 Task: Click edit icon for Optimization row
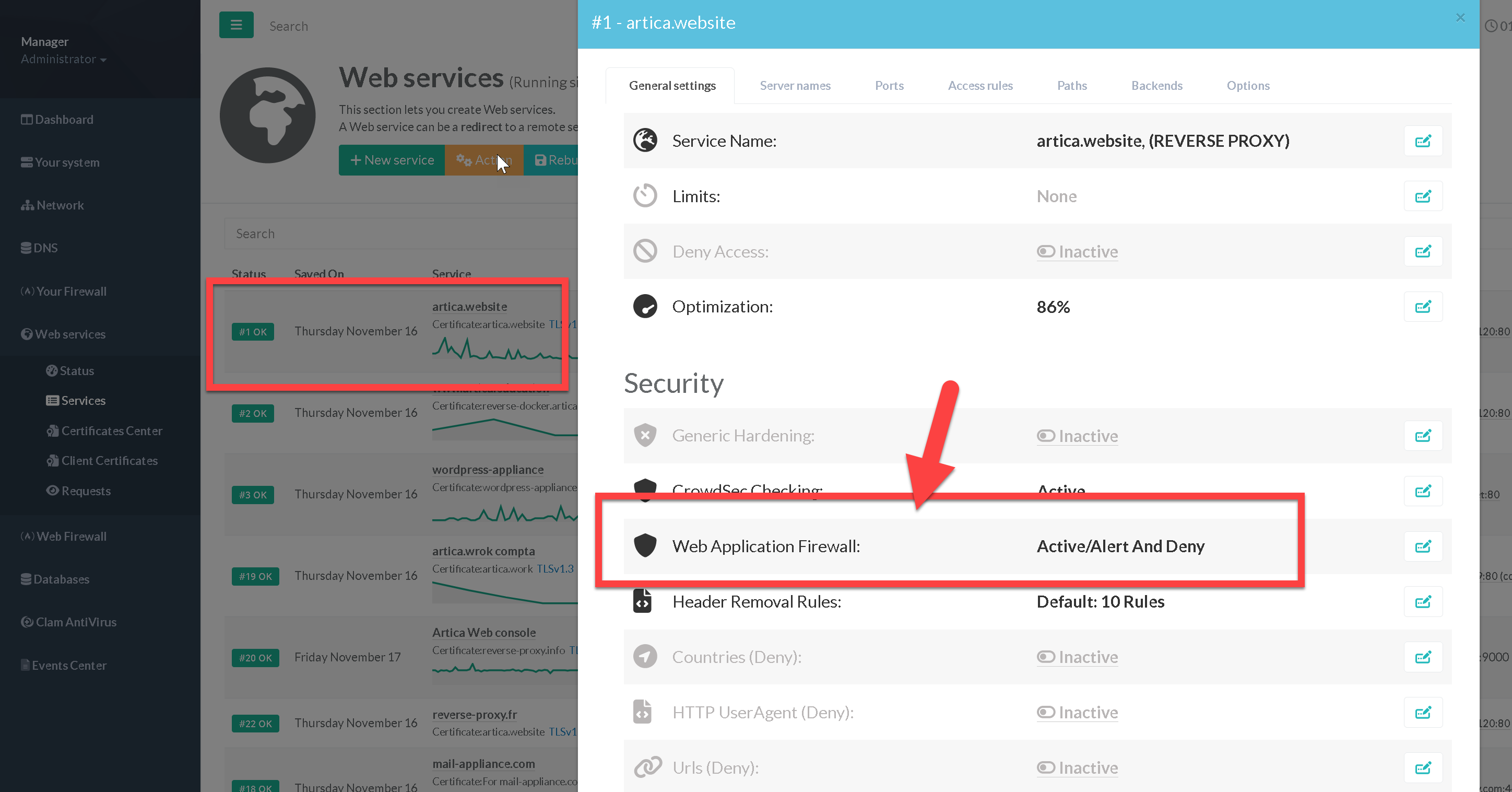coord(1423,307)
